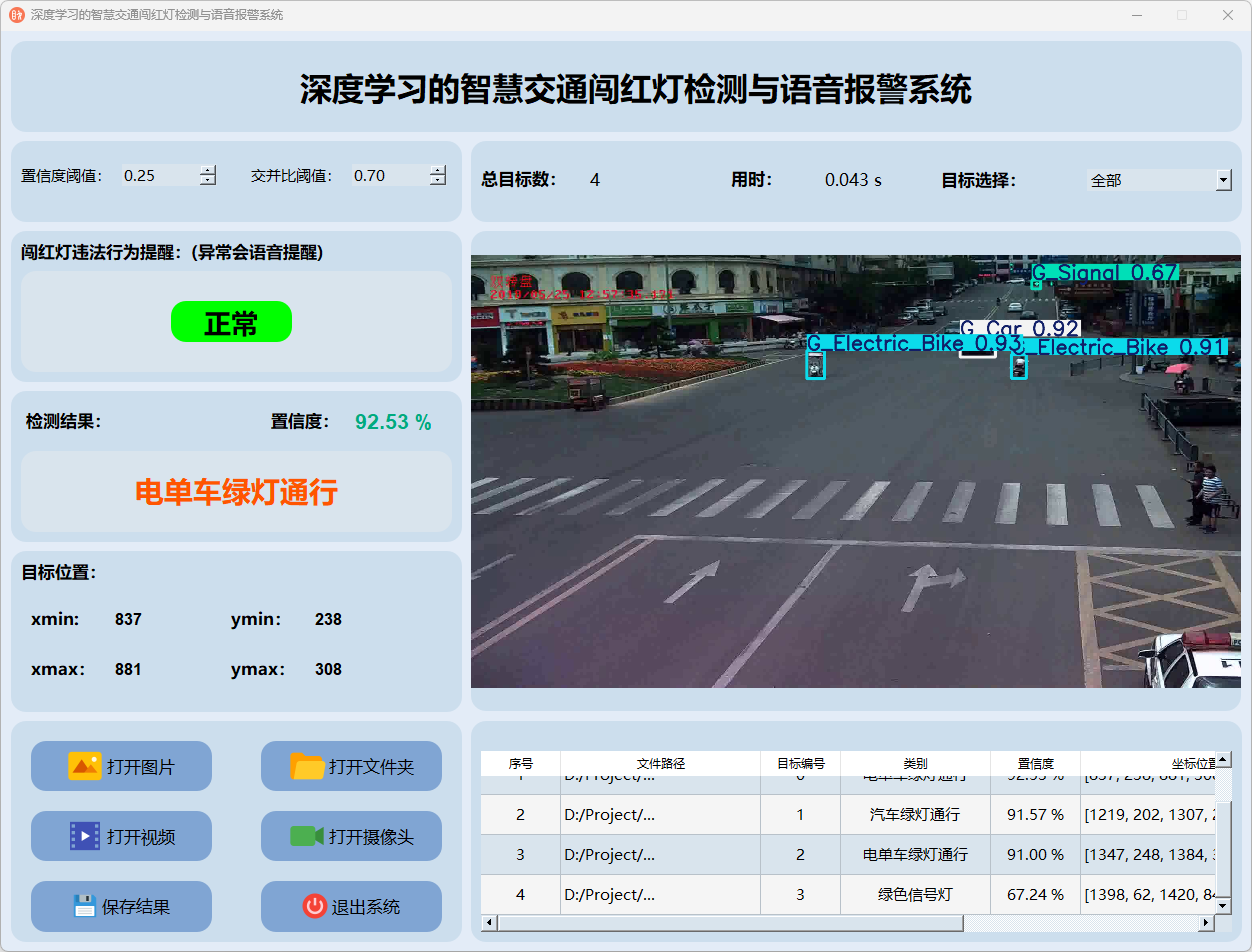Image resolution: width=1252 pixels, height=952 pixels.
Task: Click the film icon on 打开视频
Action: tap(84, 836)
